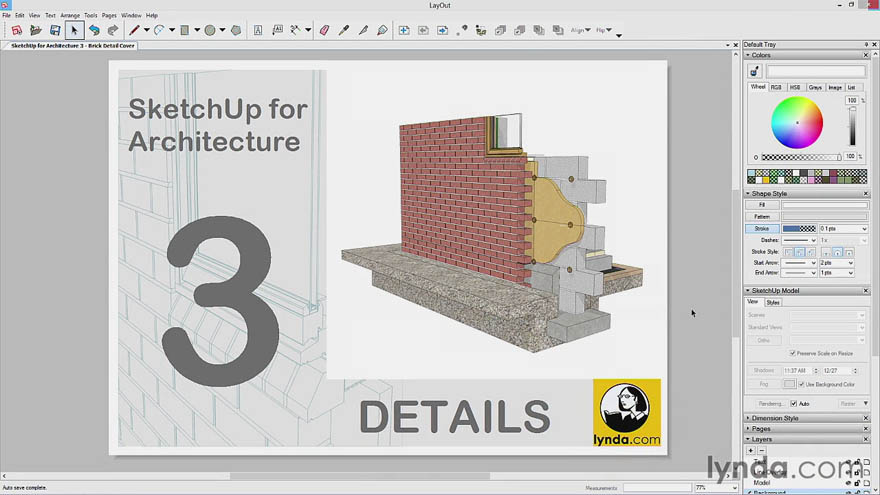The image size is (880, 495).
Task: Click the Add Page icon
Action: pyautogui.click(x=404, y=30)
